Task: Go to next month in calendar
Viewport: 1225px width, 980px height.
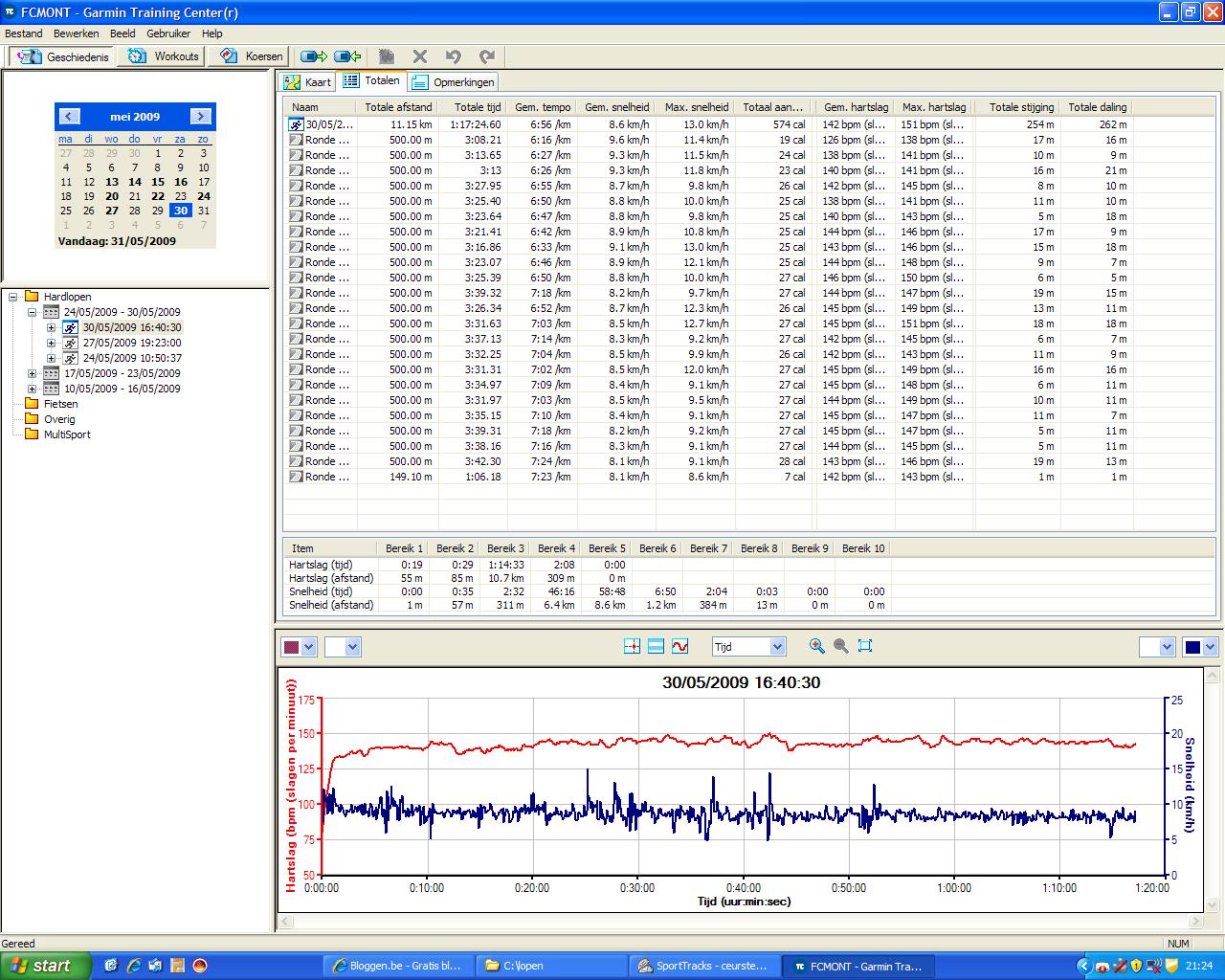Action: [x=200, y=116]
